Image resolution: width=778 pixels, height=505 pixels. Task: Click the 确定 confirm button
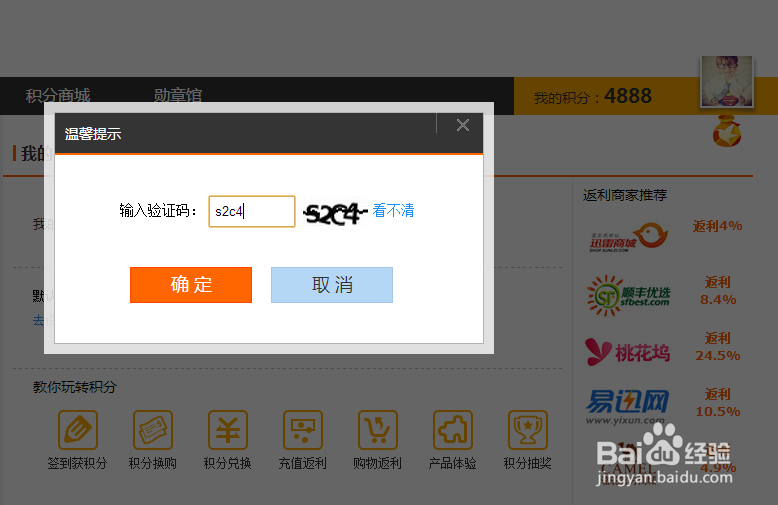tap(191, 285)
